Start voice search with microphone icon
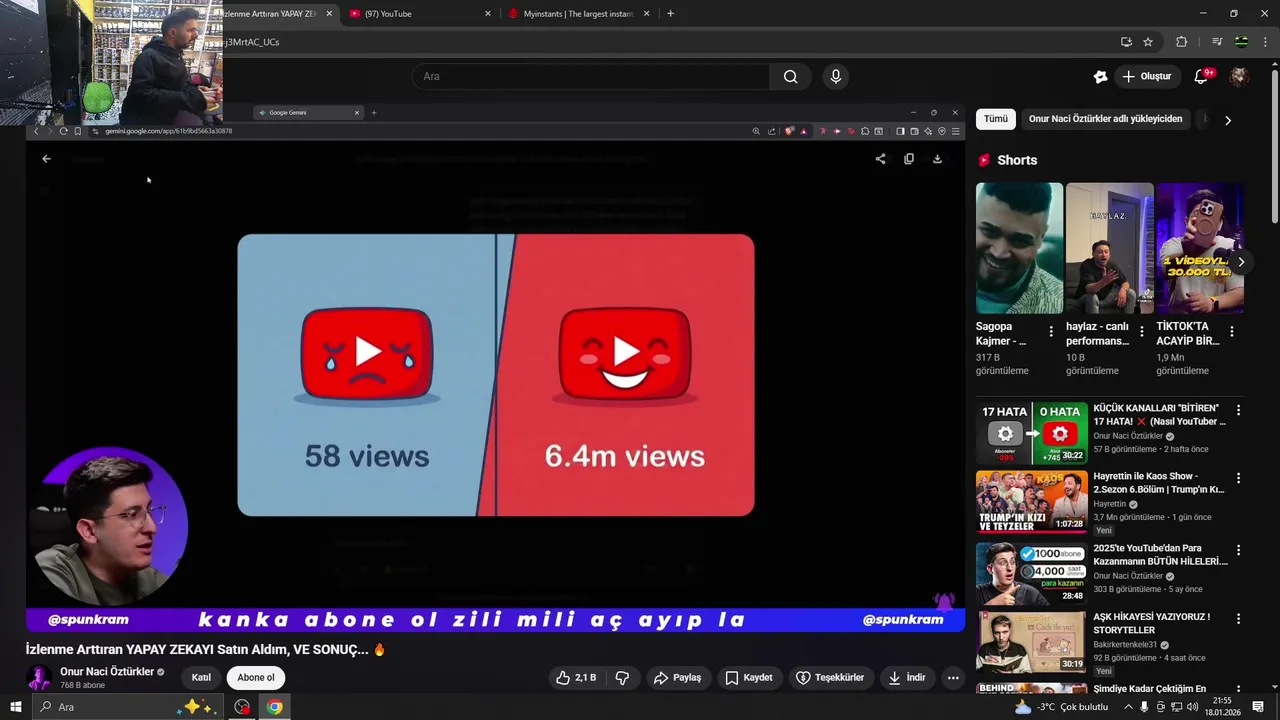The height and width of the screenshot is (720, 1280). click(x=836, y=76)
